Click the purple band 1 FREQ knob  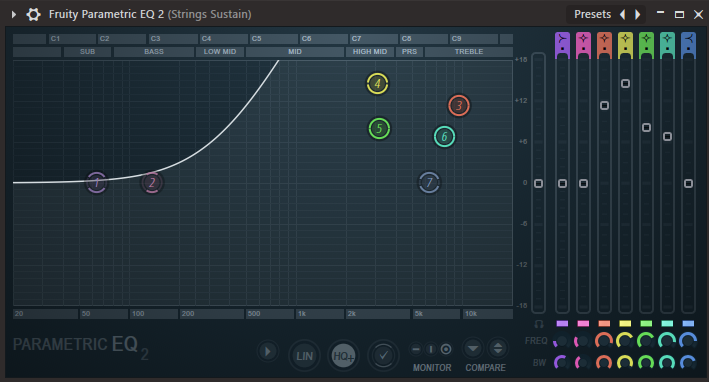(x=562, y=341)
